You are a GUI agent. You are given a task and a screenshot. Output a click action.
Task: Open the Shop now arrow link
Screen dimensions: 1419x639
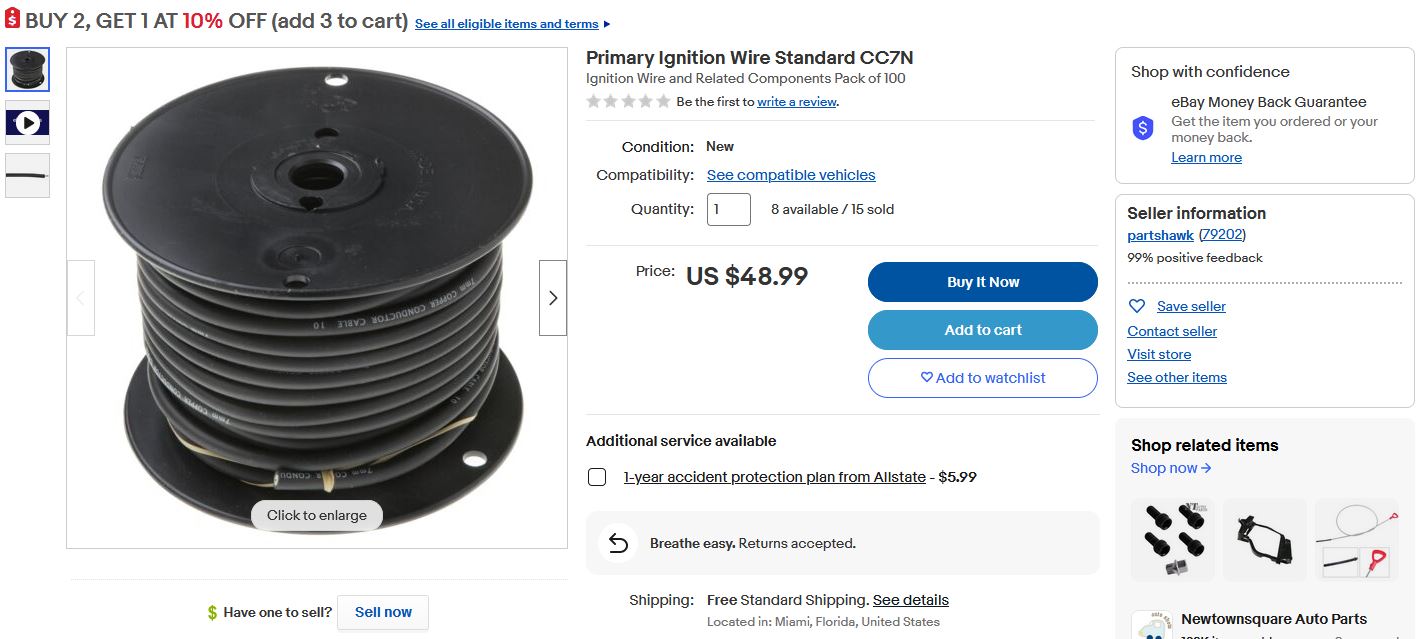(x=1171, y=468)
